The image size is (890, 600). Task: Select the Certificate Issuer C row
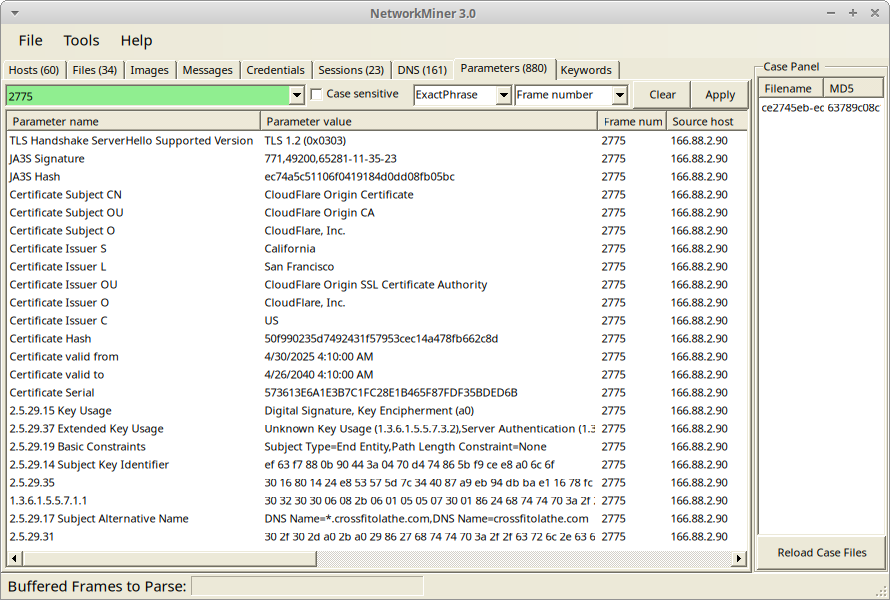(x=377, y=321)
